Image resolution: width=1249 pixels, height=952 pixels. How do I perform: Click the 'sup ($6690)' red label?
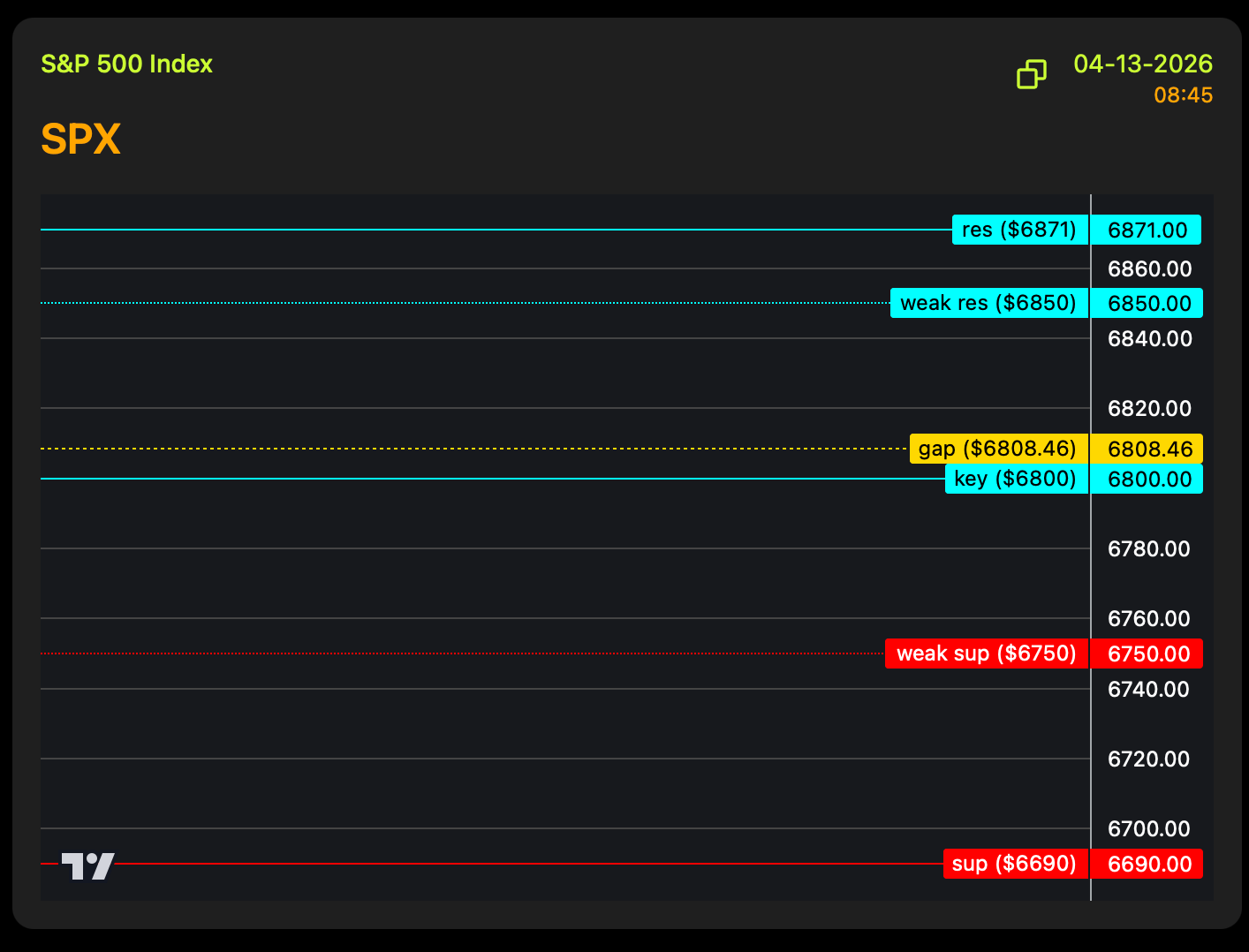pos(1016,864)
